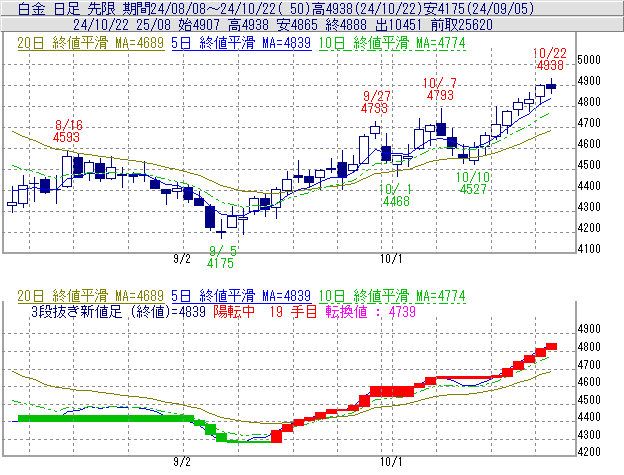This screenshot has height=475, width=624.
Task: Click the 5000 label on upper price axis
Action: click(589, 60)
